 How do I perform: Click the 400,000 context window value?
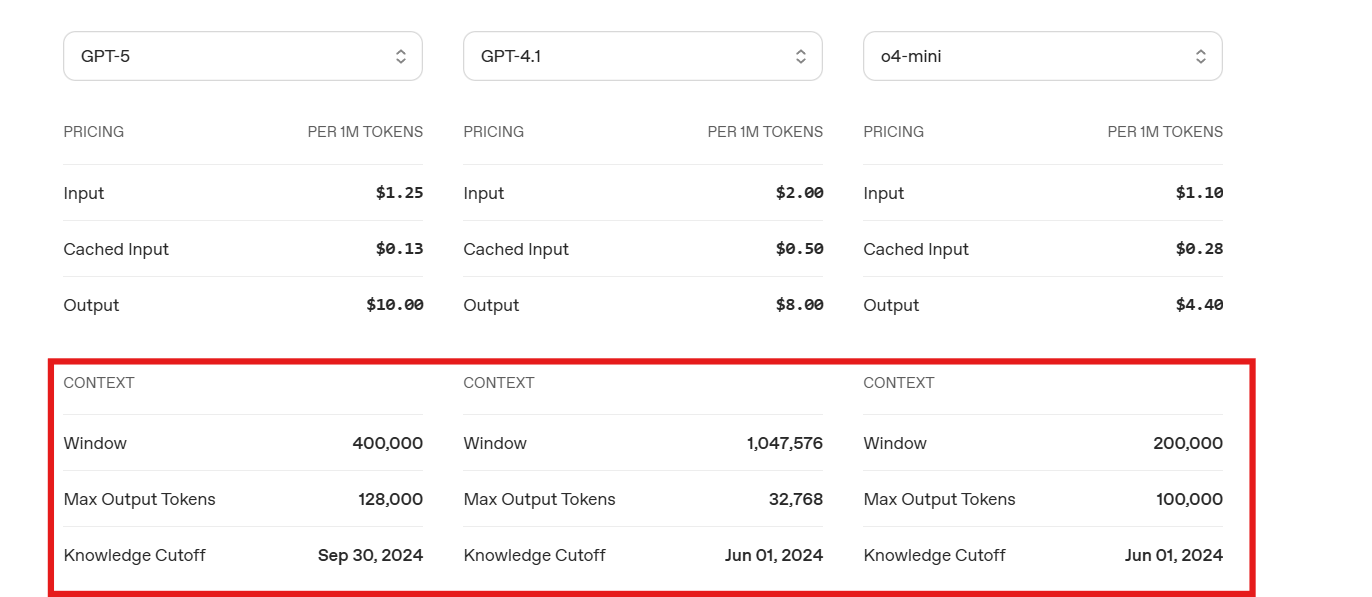click(387, 443)
